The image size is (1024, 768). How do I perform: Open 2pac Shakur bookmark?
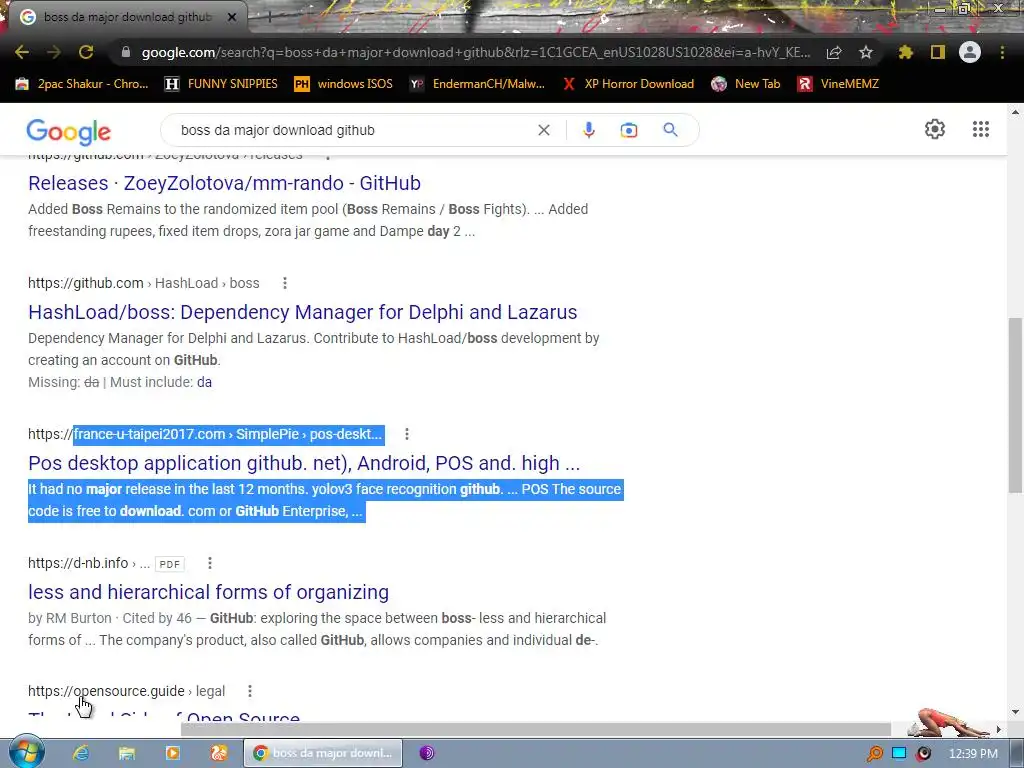(x=82, y=84)
